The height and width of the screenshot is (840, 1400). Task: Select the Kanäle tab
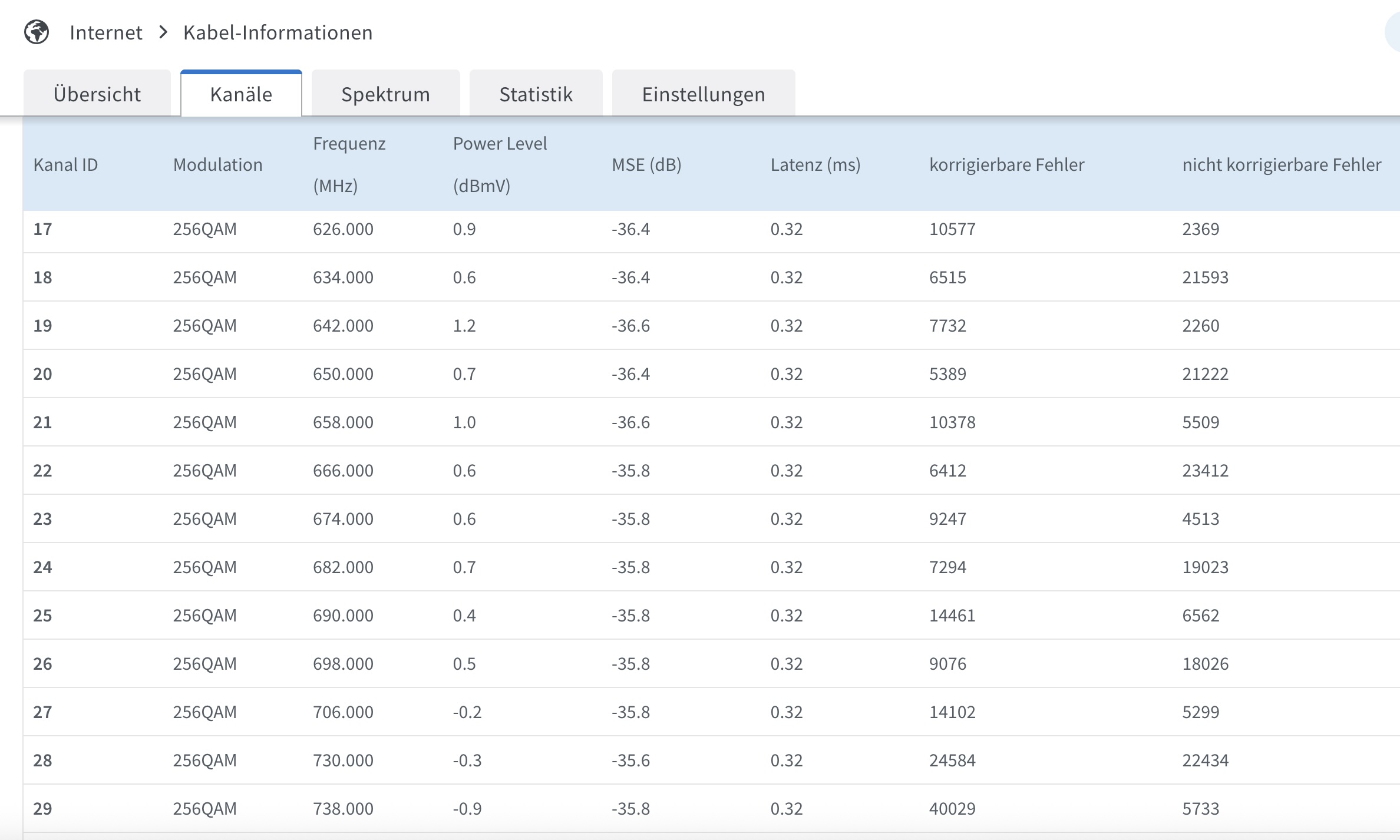[x=241, y=94]
